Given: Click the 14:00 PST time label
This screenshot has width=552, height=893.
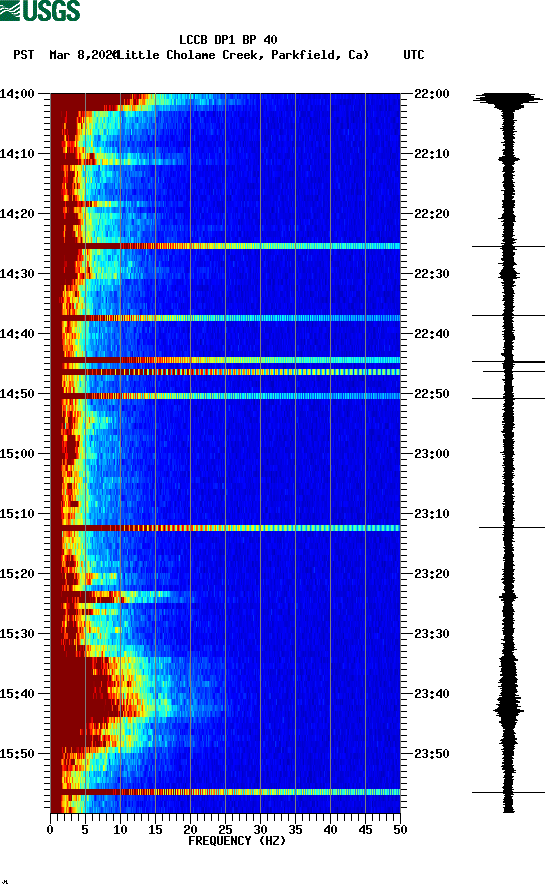Looking at the screenshot, I should 17,93.
